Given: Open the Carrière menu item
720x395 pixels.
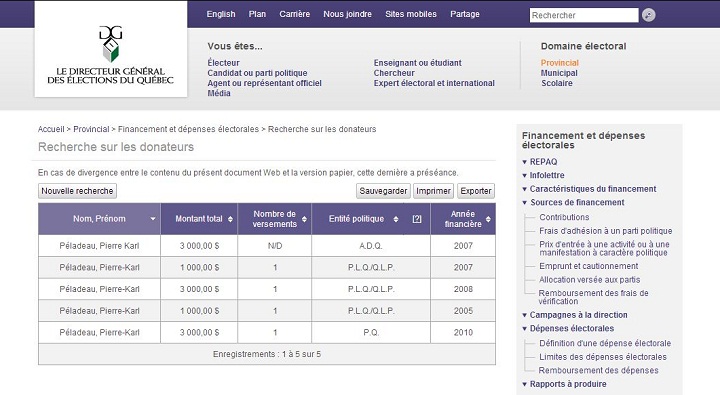Looking at the screenshot, I should click(295, 14).
